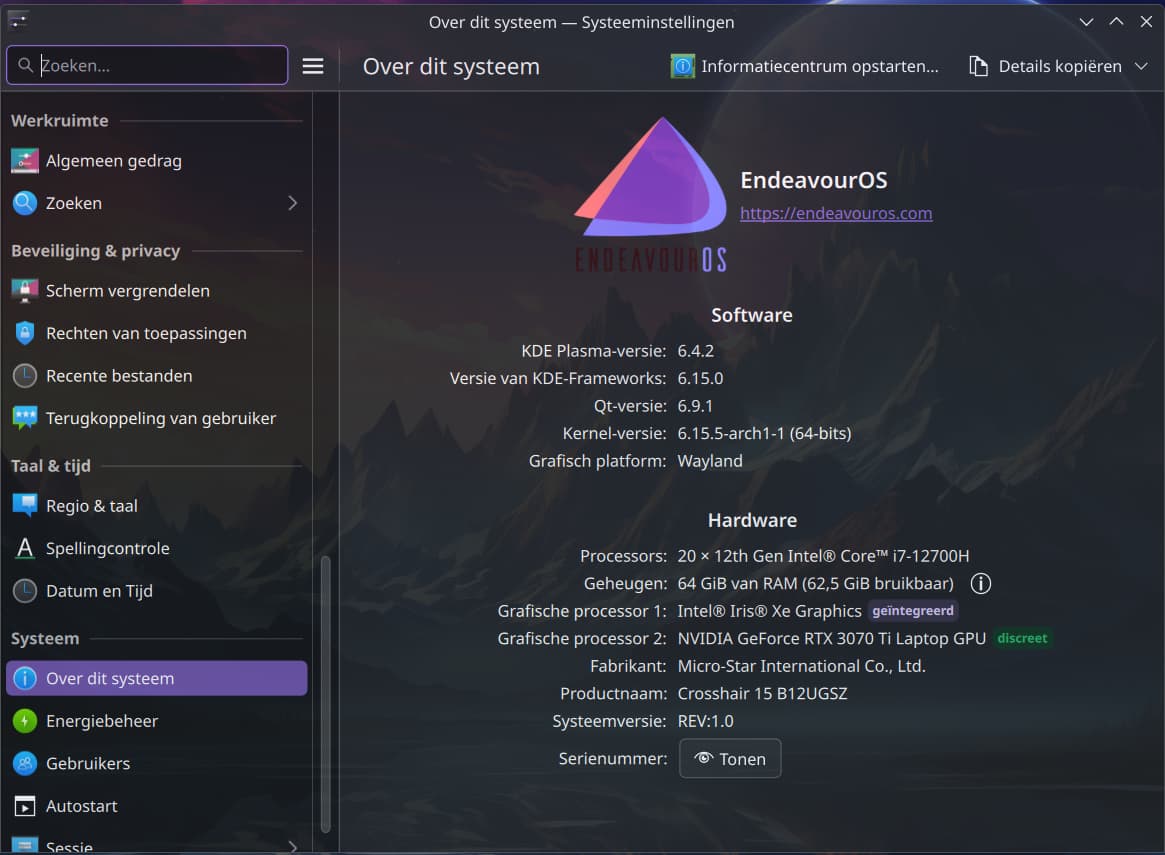The height and width of the screenshot is (855, 1165).
Task: Open Algemeen gedrag settings
Action: [156, 160]
